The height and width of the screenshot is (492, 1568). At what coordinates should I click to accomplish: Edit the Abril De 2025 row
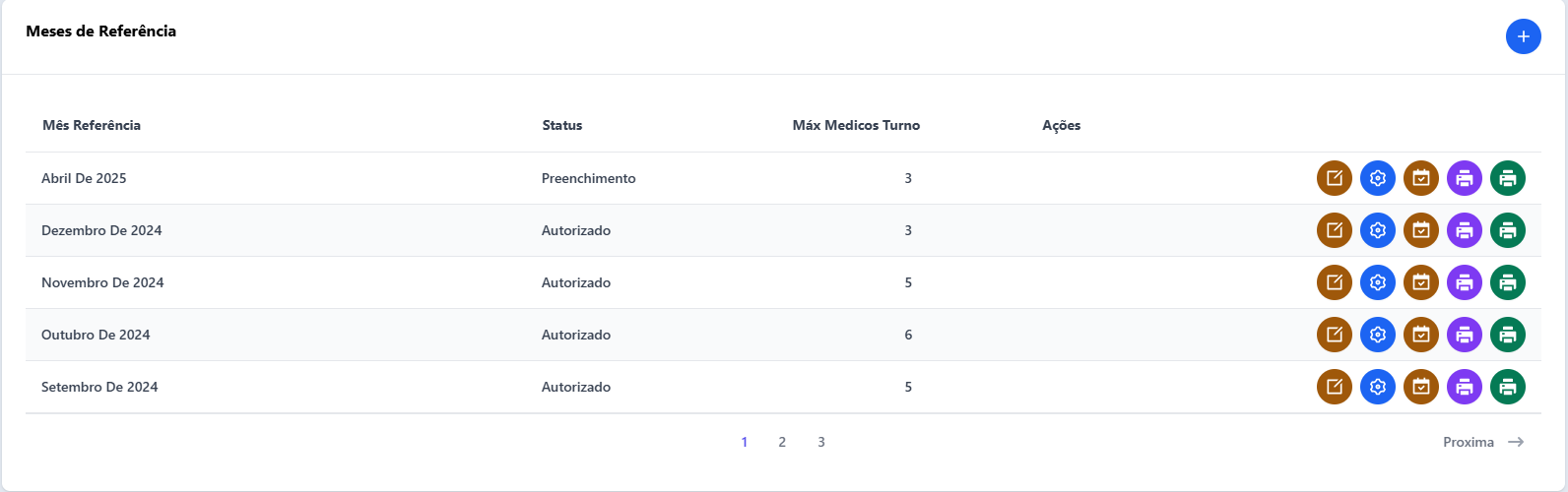tap(1335, 178)
